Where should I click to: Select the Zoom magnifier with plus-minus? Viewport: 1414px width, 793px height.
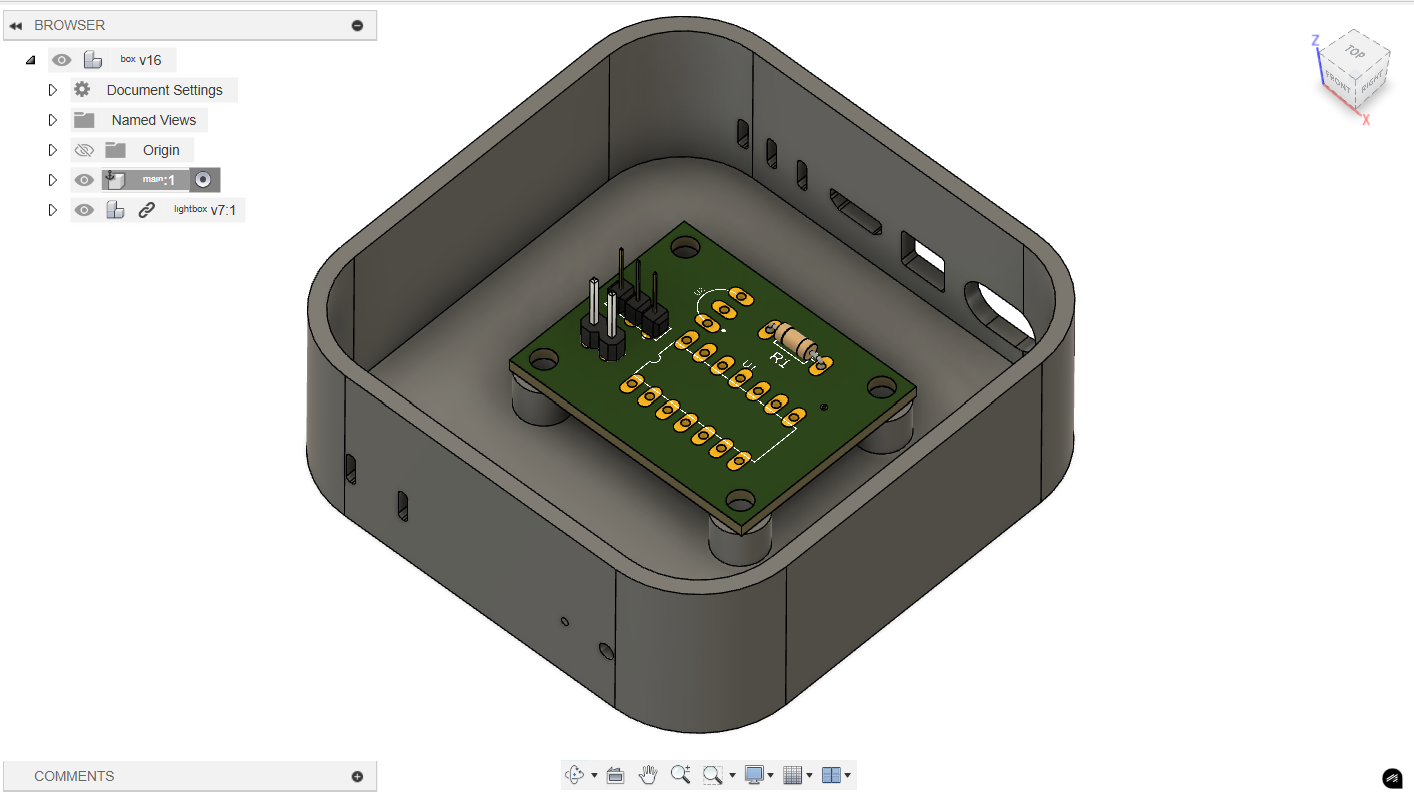[x=681, y=775]
